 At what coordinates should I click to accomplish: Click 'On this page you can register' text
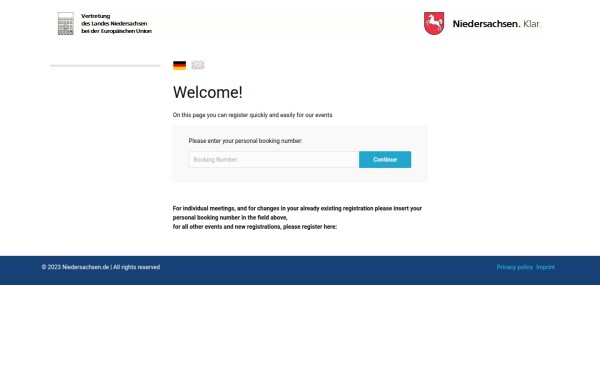[x=253, y=115]
